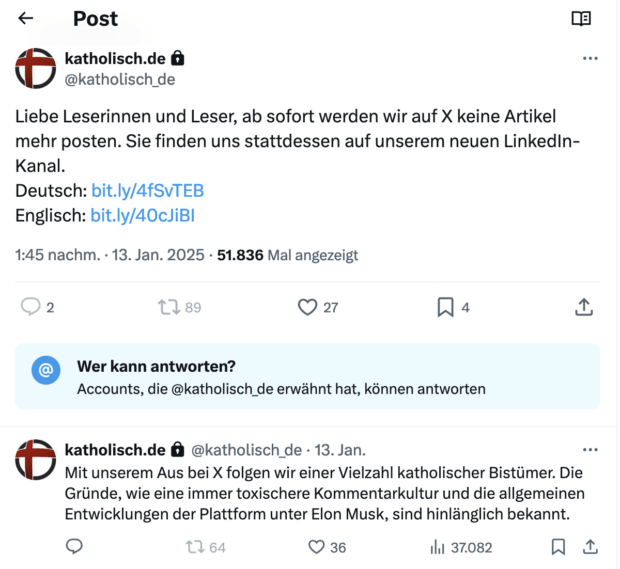Bookmark the second katholisch.de post
The image size is (620, 569).
pyautogui.click(x=558, y=547)
